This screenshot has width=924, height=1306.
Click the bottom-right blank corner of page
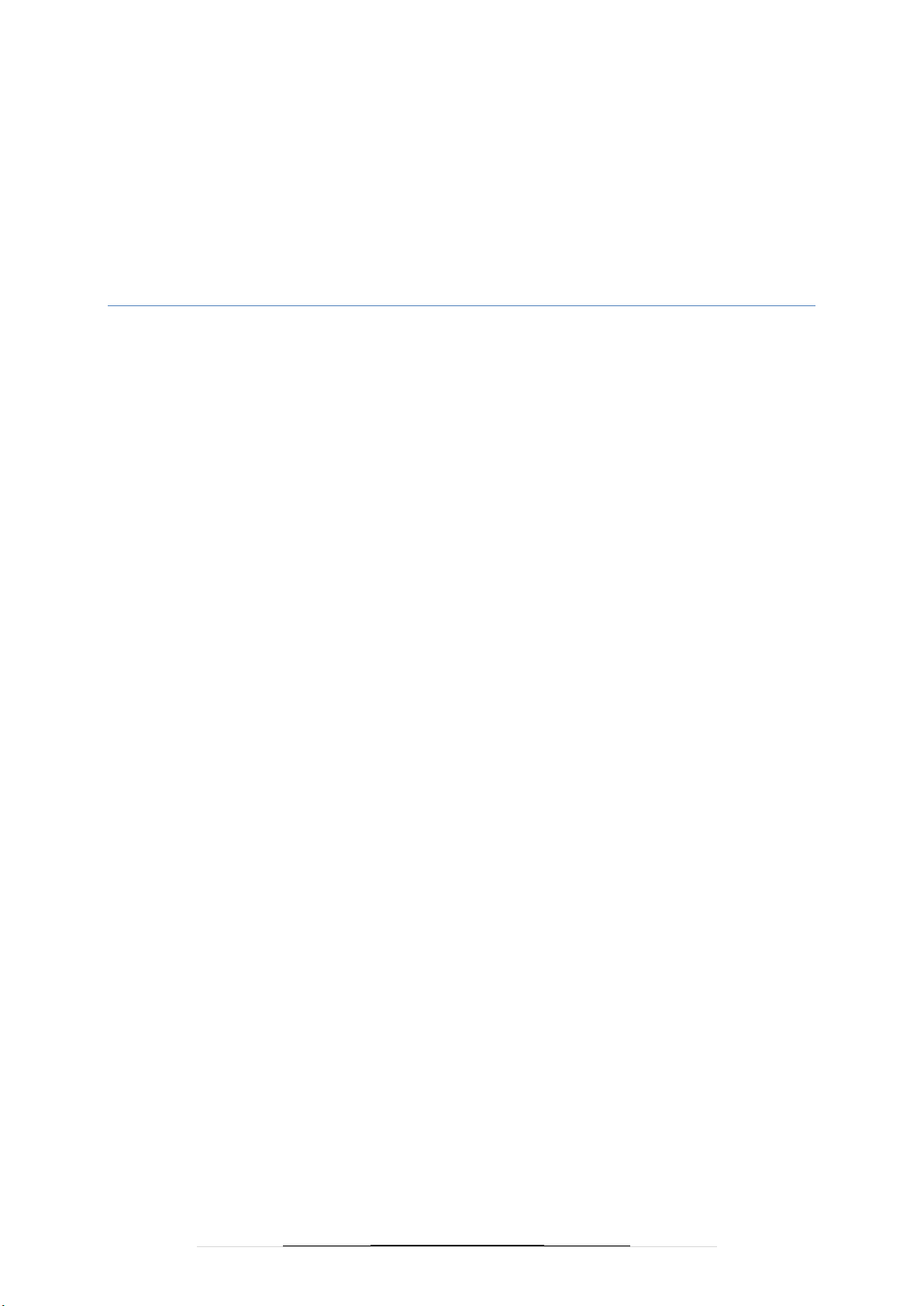(901, 1283)
